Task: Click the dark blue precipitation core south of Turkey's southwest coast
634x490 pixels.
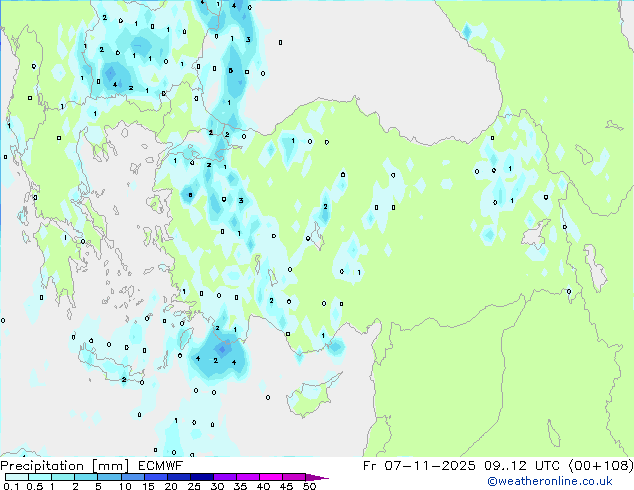Action: click(222, 349)
